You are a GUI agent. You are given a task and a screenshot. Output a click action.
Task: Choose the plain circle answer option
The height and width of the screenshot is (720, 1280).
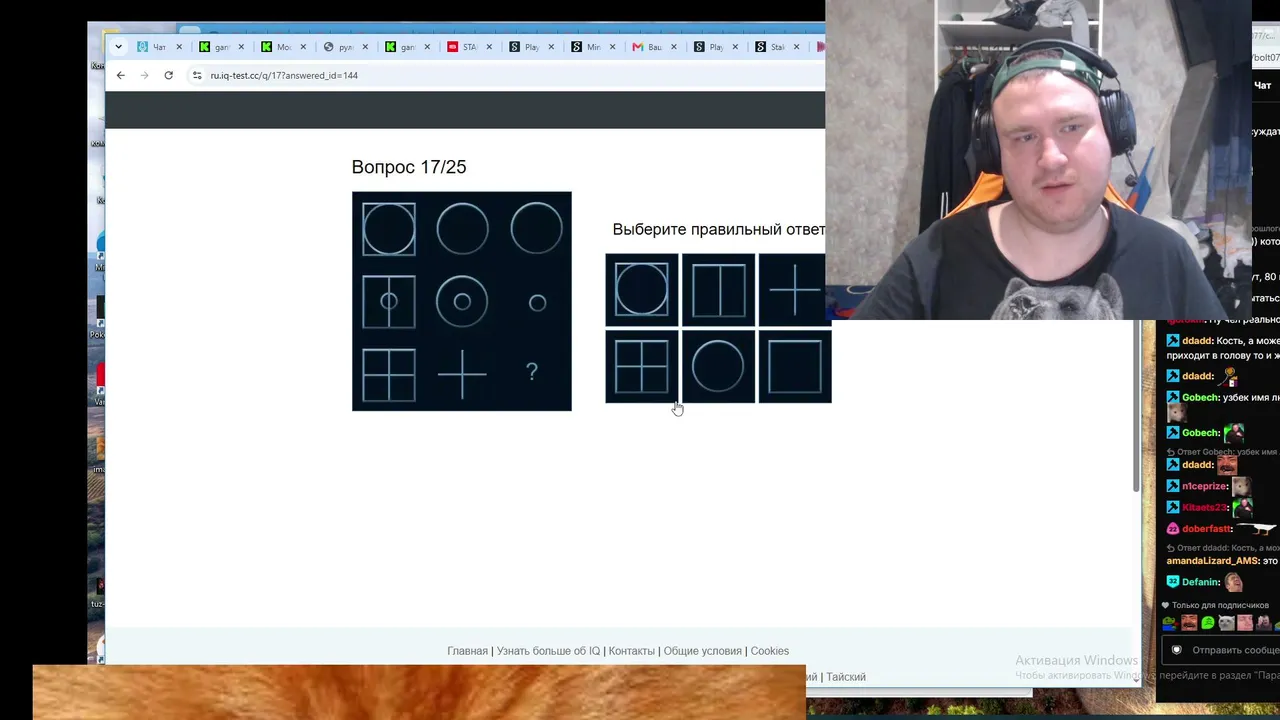point(718,366)
